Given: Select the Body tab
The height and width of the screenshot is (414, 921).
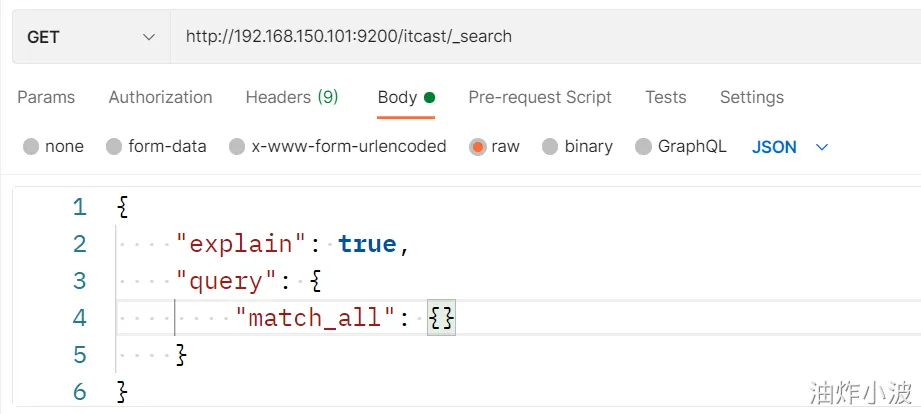Looking at the screenshot, I should click(x=397, y=97).
